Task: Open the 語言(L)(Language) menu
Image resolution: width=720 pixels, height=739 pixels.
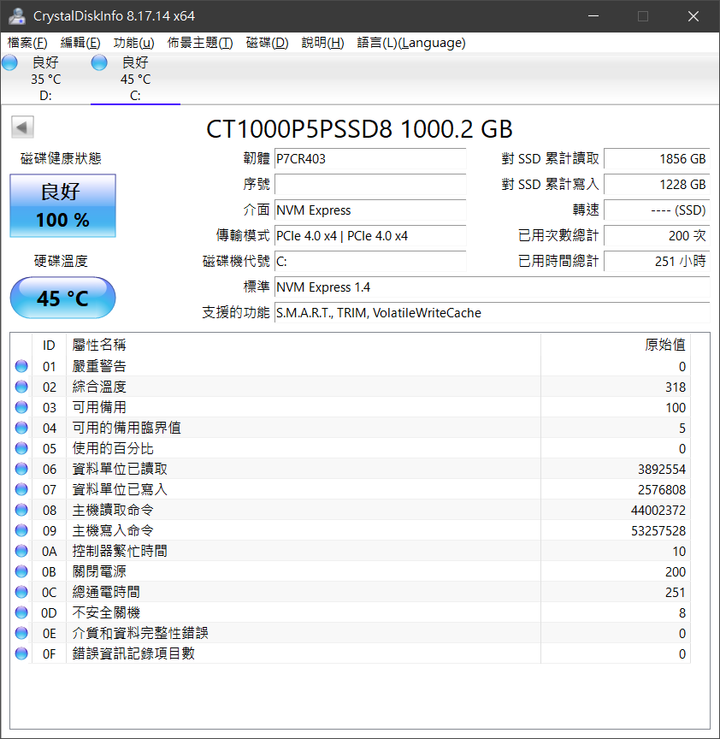Action: (x=411, y=43)
